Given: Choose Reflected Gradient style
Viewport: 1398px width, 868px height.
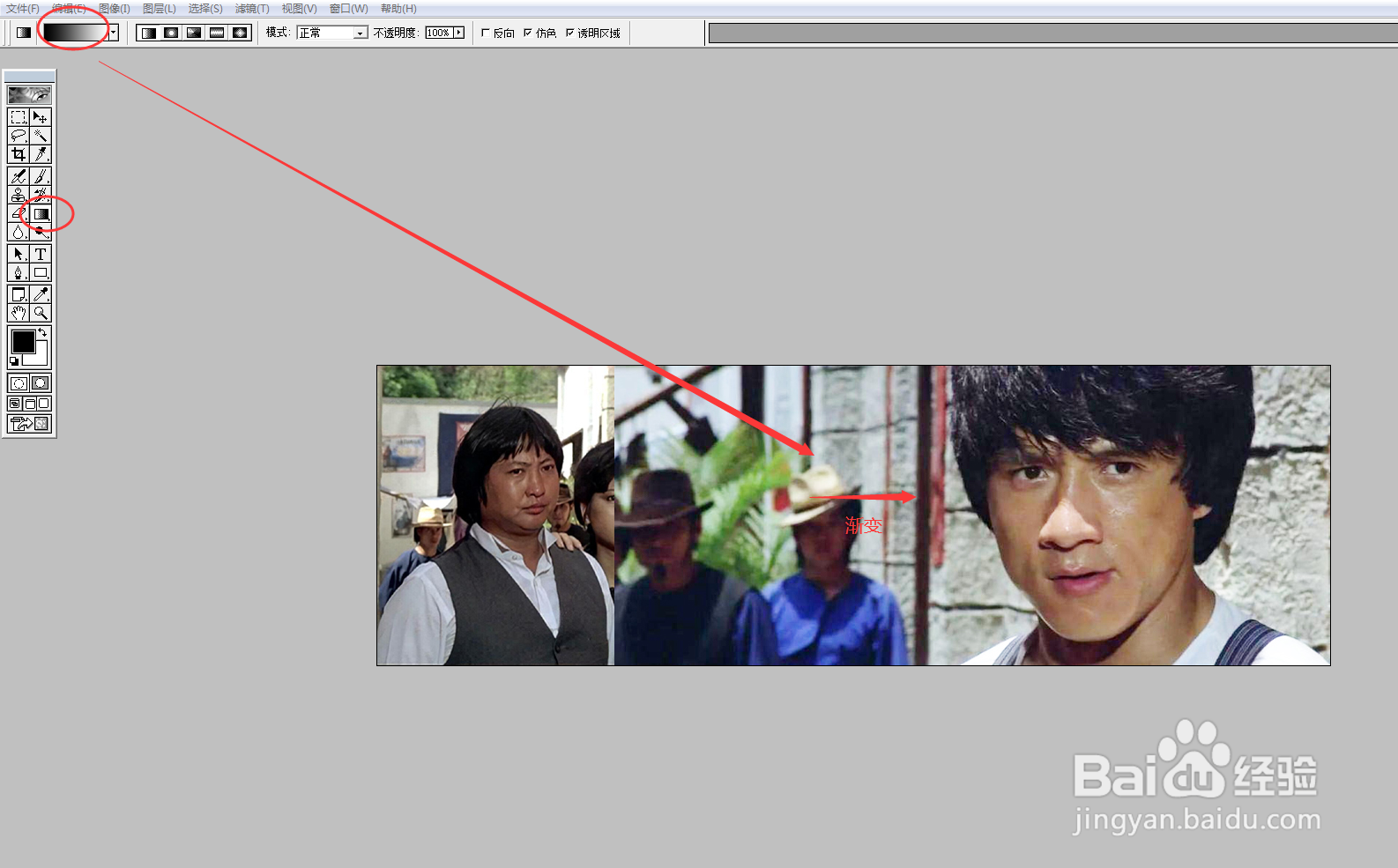Looking at the screenshot, I should [218, 33].
